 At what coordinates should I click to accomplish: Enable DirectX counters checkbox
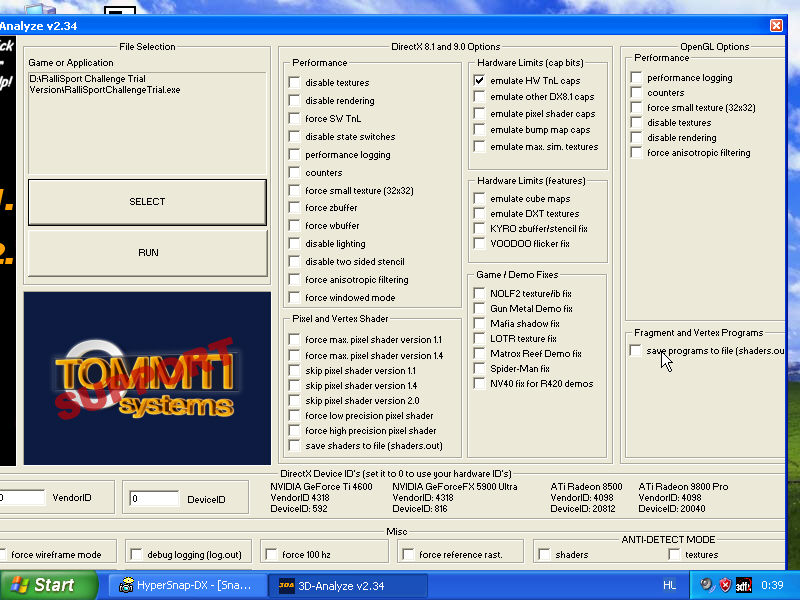click(294, 172)
